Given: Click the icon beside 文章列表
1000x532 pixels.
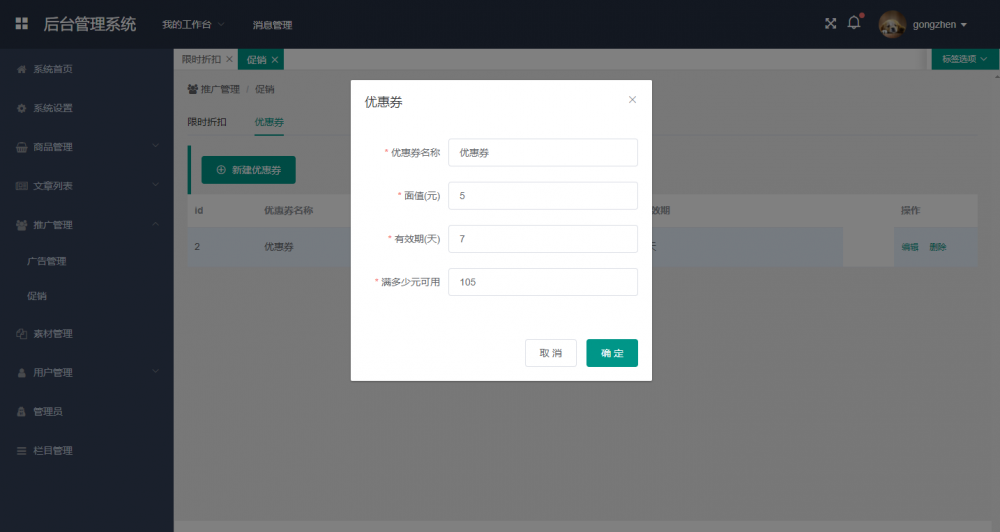Looking at the screenshot, I should 22,186.
